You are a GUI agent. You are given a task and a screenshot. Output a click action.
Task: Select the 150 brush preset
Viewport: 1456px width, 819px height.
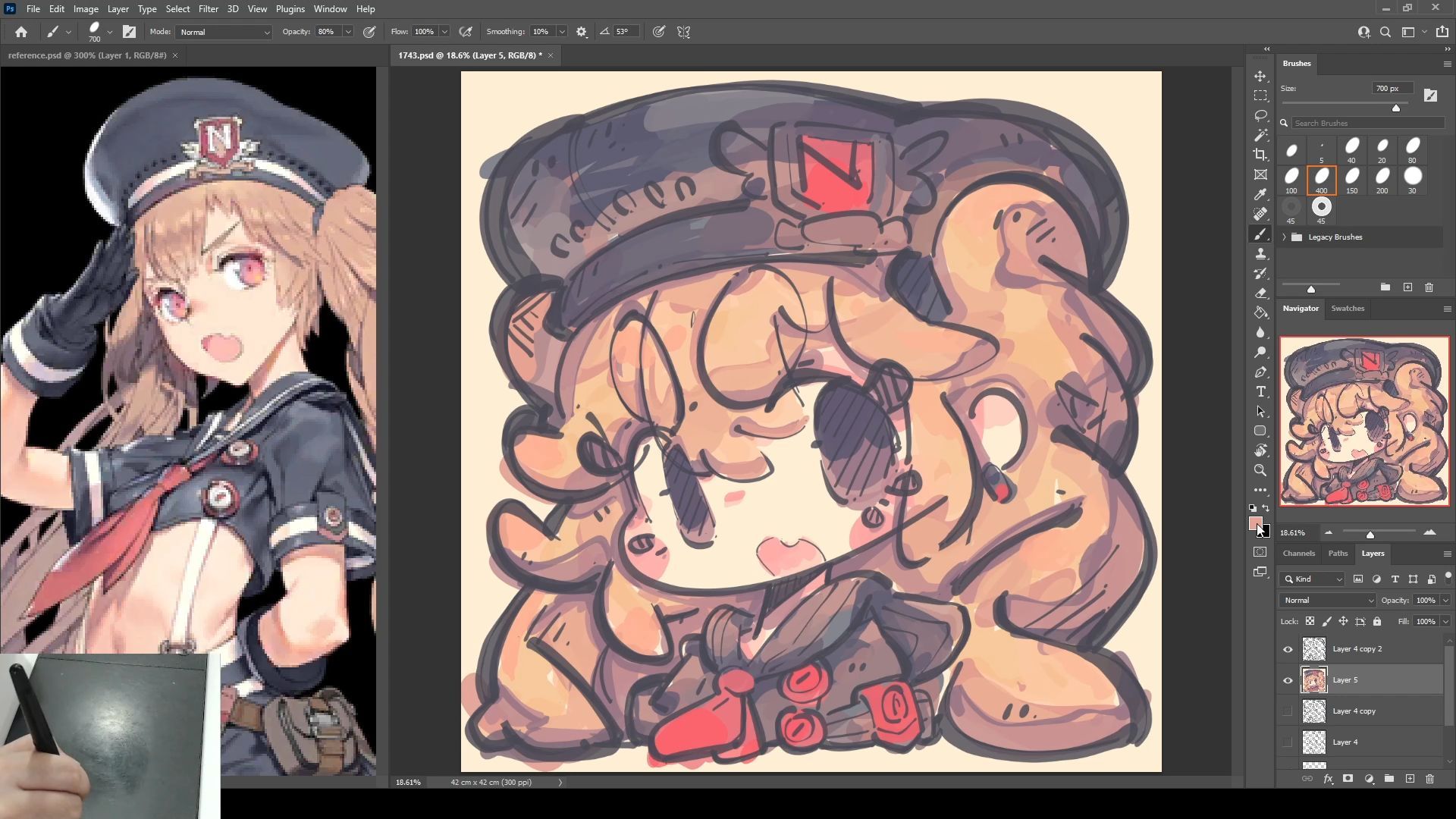tap(1351, 180)
